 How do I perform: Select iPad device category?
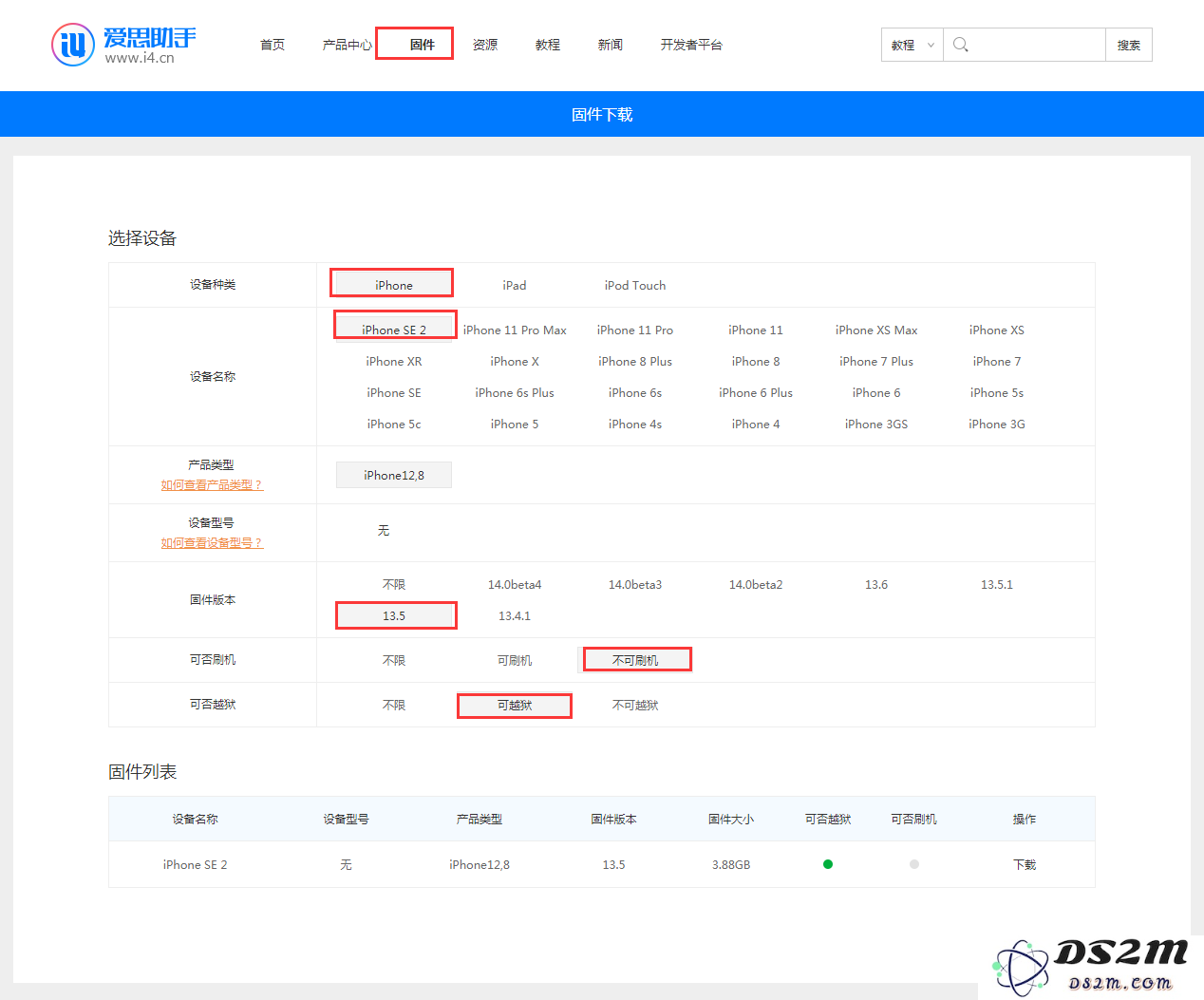click(x=515, y=285)
